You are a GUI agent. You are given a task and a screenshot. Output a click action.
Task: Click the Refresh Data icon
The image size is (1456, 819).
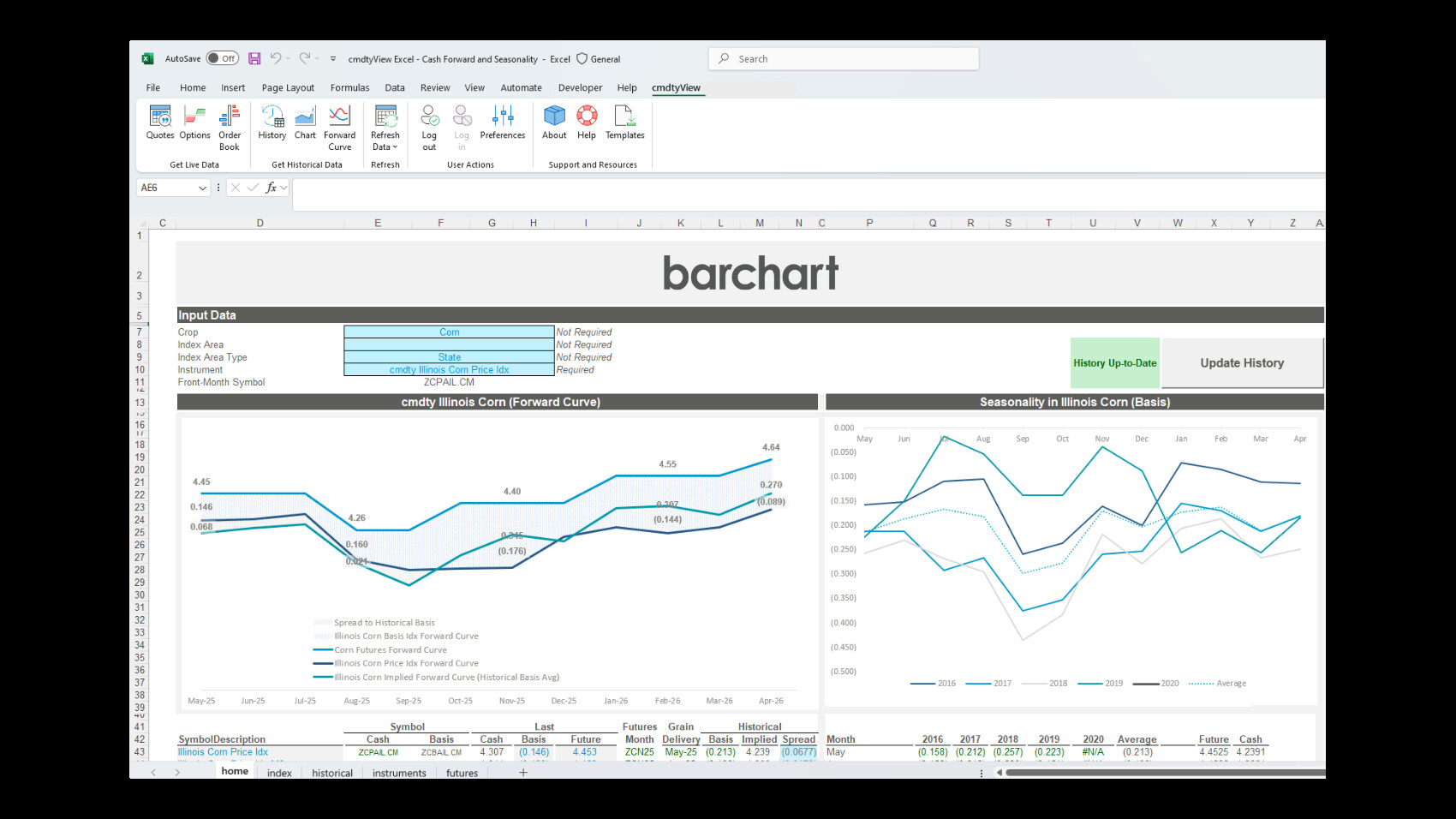[385, 117]
